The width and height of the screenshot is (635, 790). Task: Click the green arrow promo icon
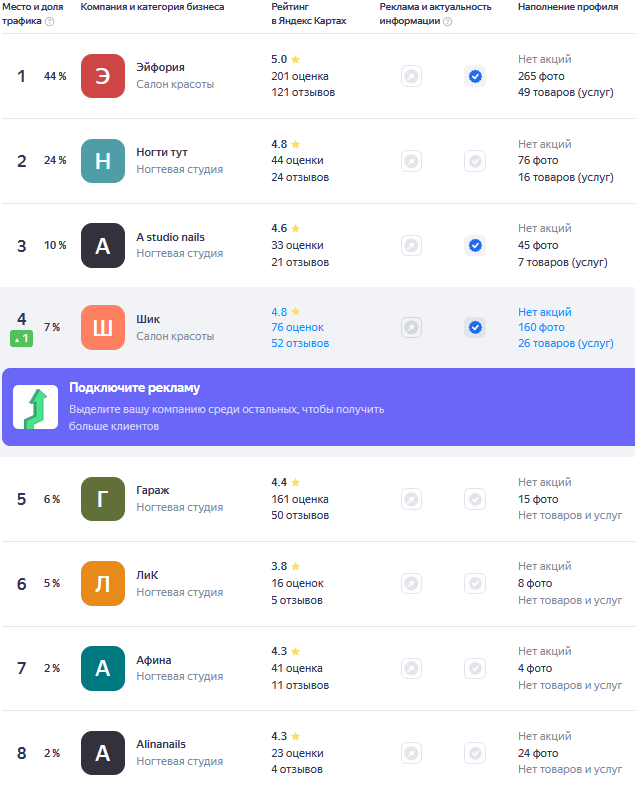(x=35, y=407)
